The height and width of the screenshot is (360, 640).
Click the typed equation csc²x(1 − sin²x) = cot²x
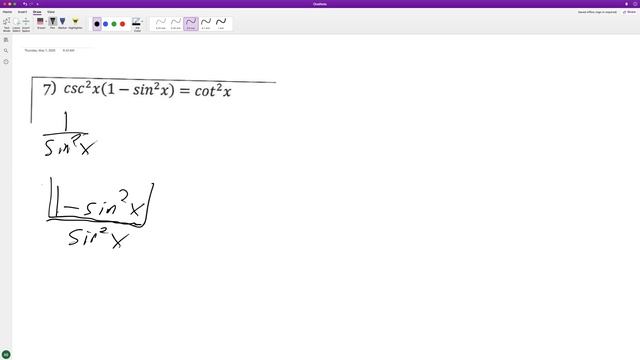pyautogui.click(x=147, y=89)
